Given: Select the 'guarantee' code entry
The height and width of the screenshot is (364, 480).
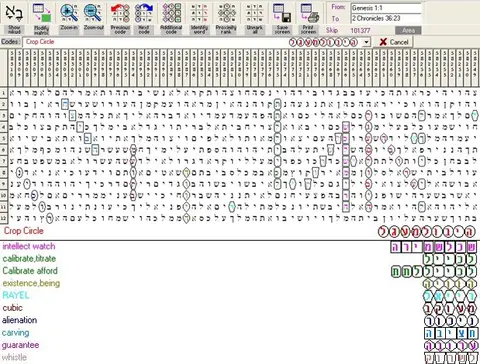Looking at the screenshot, I should (x=20, y=345).
